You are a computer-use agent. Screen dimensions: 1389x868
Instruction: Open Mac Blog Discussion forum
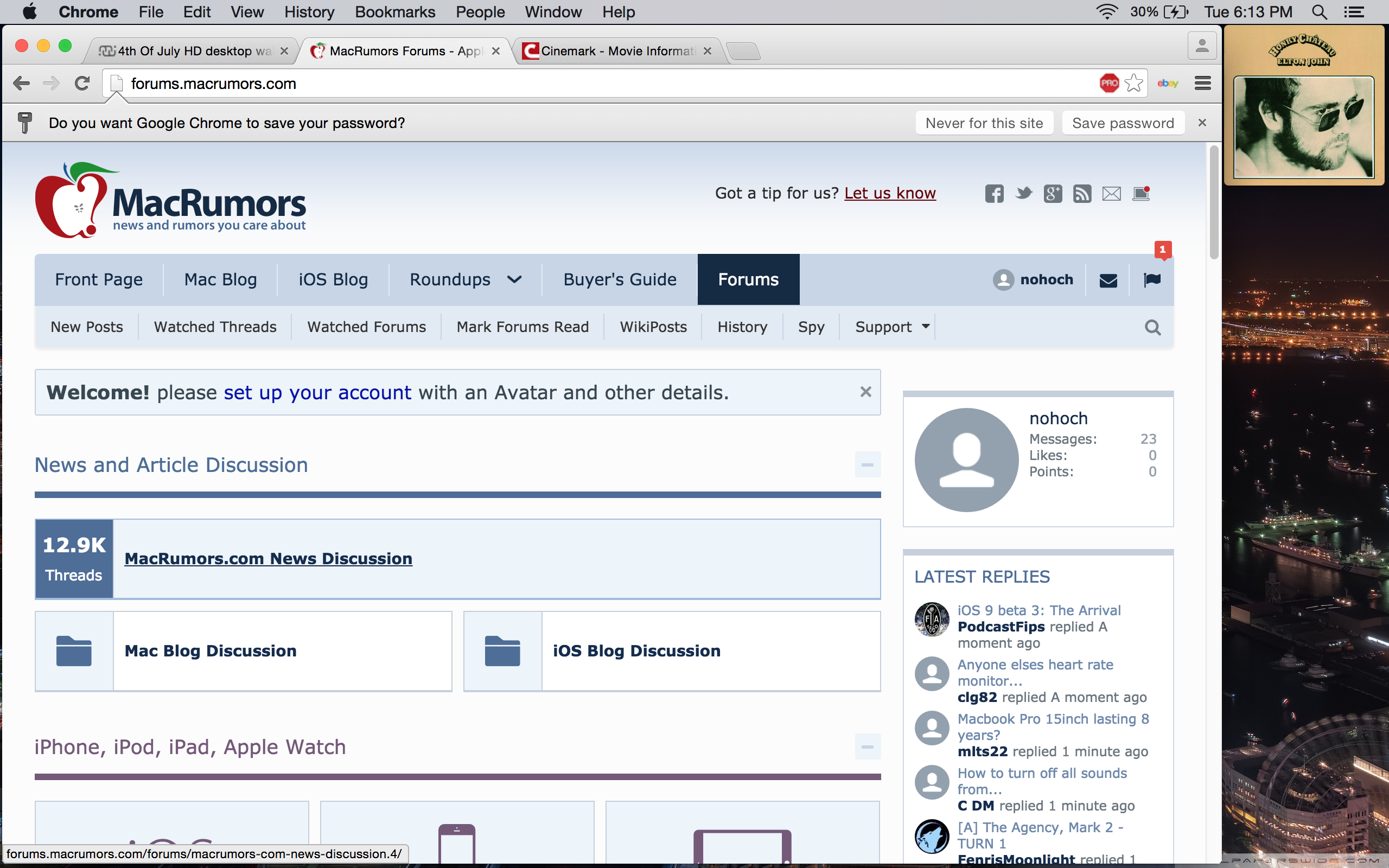click(x=211, y=651)
